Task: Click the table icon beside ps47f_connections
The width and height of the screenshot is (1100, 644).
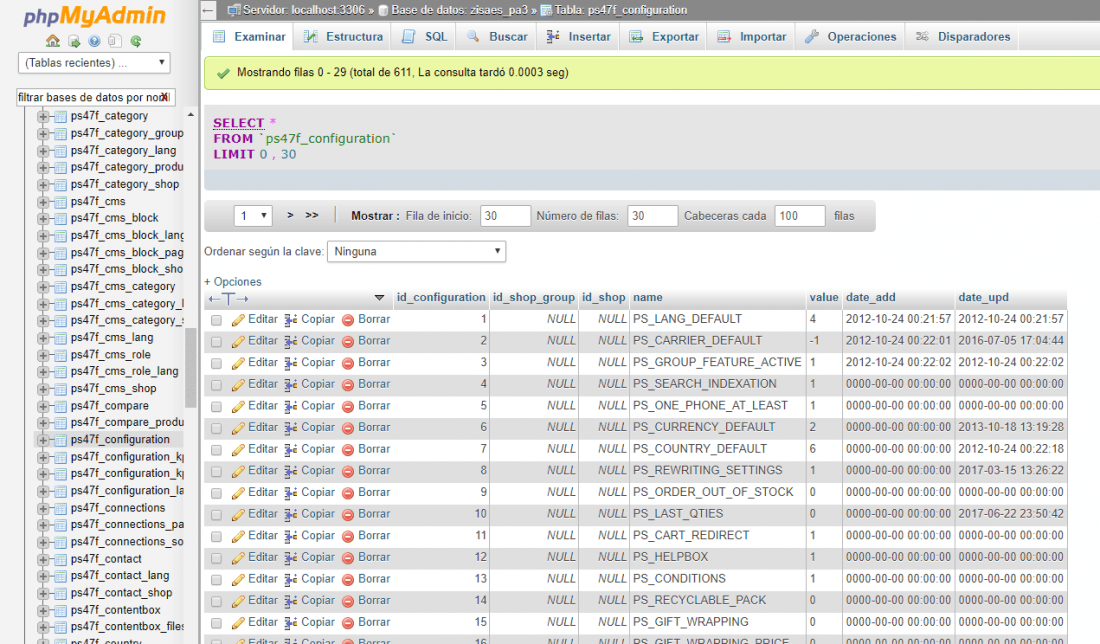Action: pyautogui.click(x=60, y=508)
